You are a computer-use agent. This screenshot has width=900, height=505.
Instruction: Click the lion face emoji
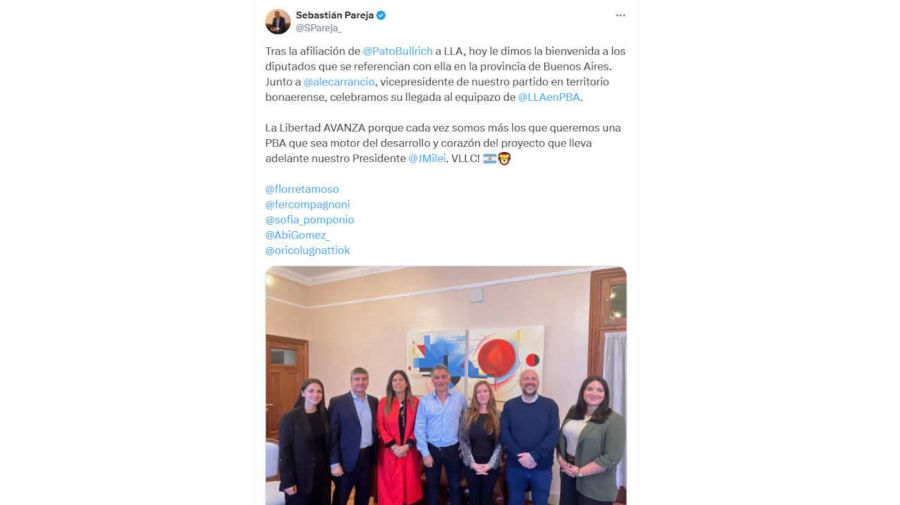click(504, 158)
